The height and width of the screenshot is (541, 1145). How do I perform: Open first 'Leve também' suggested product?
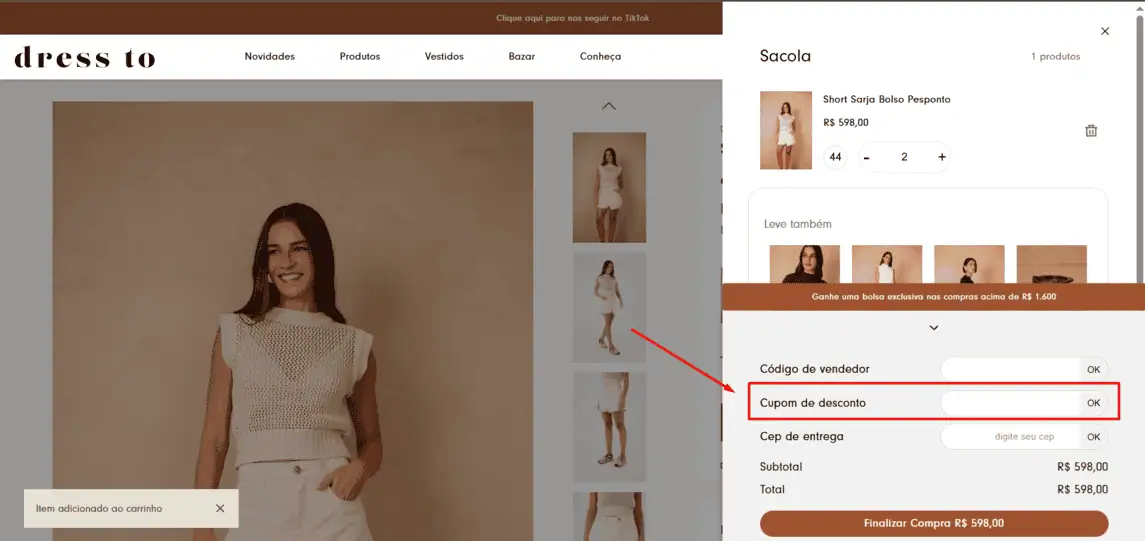click(805, 264)
